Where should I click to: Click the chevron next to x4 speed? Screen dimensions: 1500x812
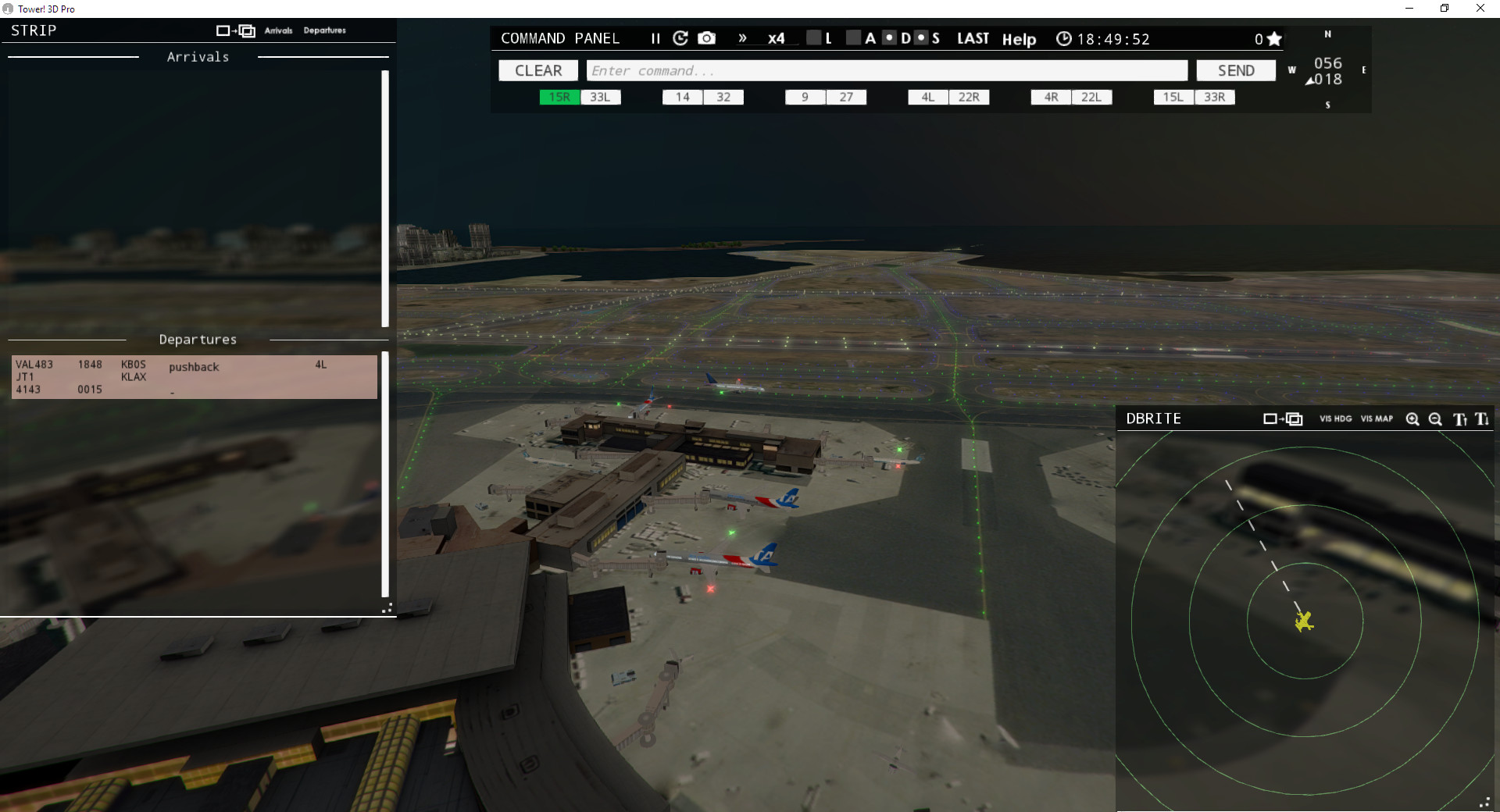pyautogui.click(x=743, y=37)
